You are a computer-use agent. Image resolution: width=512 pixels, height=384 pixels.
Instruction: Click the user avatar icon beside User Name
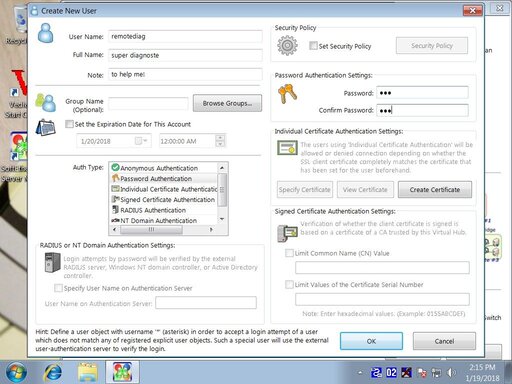[x=46, y=33]
